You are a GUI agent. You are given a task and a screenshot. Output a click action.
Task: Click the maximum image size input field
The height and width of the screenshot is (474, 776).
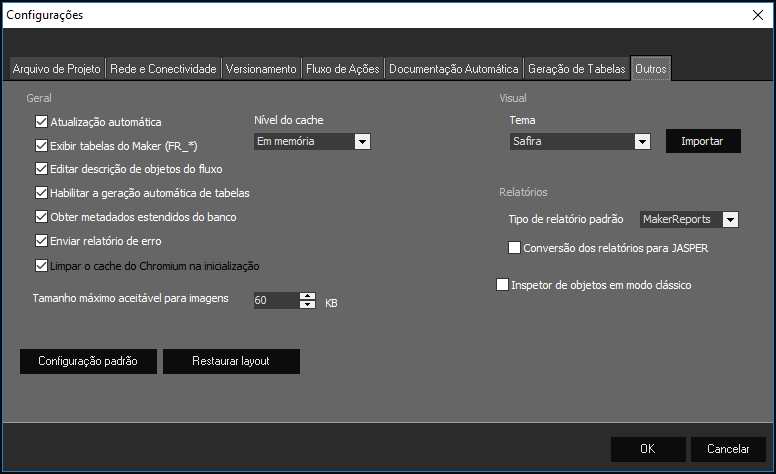(x=275, y=300)
